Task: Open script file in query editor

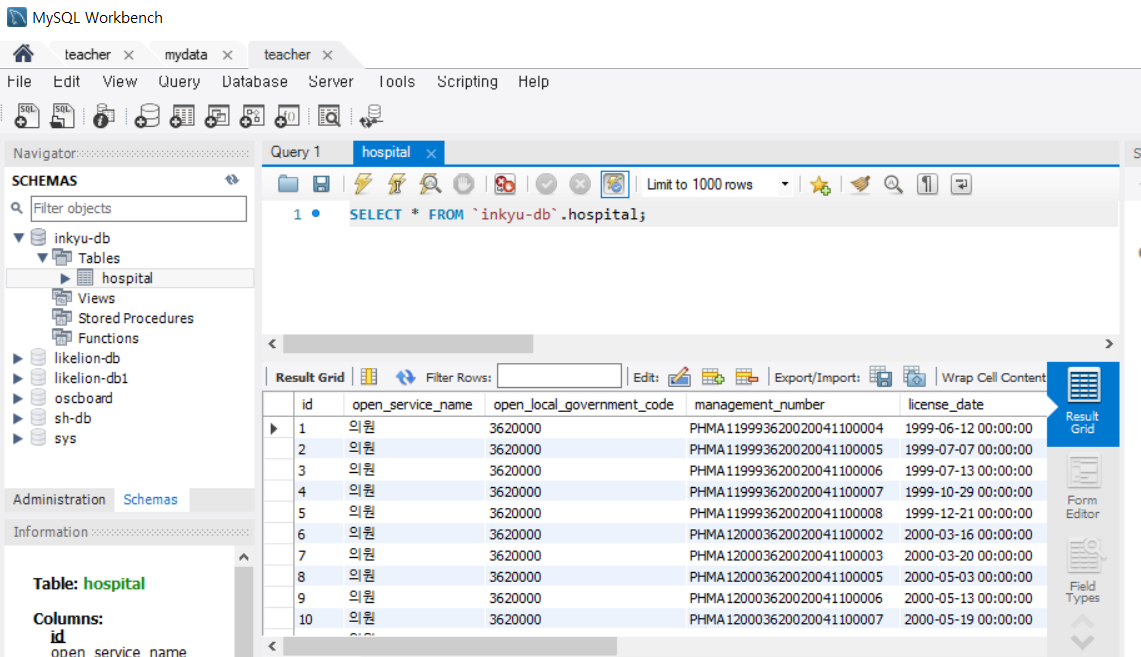Action: pyautogui.click(x=288, y=184)
